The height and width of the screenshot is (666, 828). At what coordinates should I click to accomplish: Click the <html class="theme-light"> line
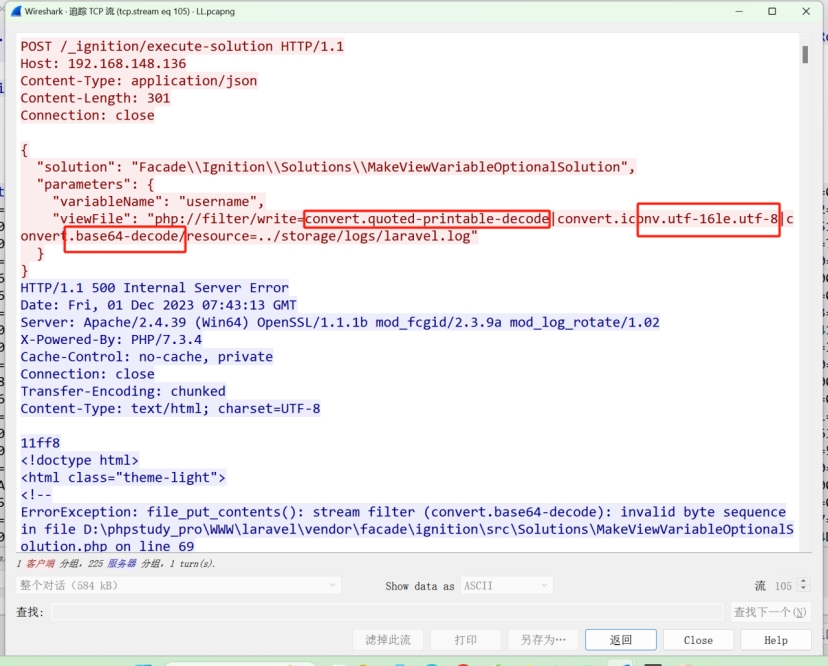(123, 477)
